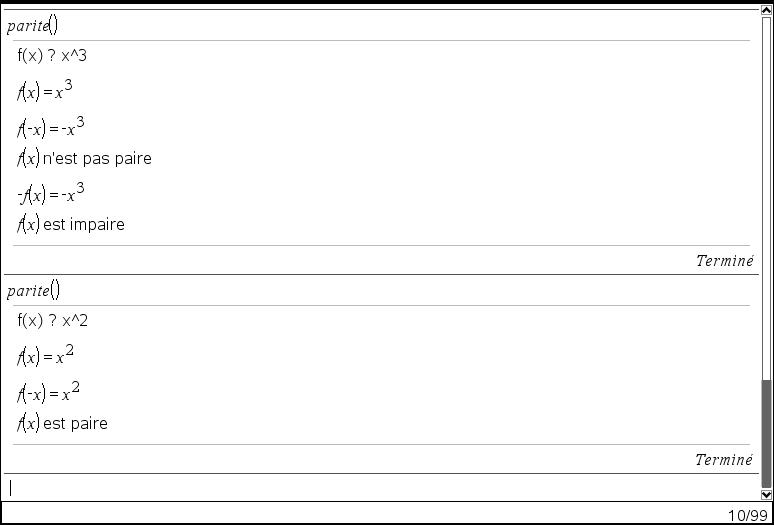Click the second 'Terminé' result label

coord(724,460)
